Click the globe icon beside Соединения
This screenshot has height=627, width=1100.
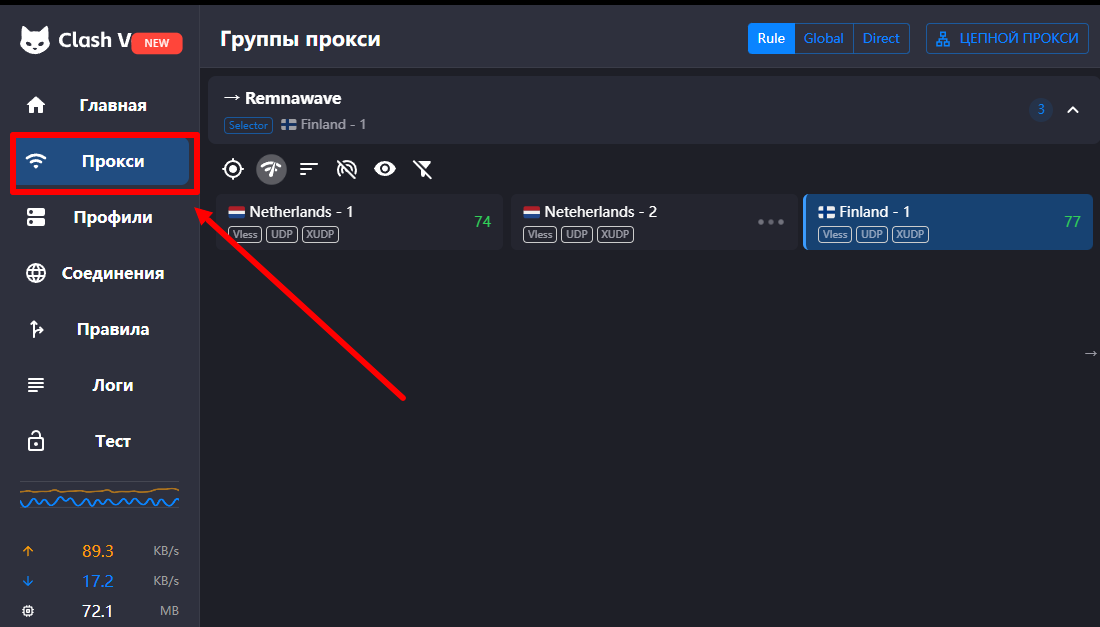click(x=36, y=274)
